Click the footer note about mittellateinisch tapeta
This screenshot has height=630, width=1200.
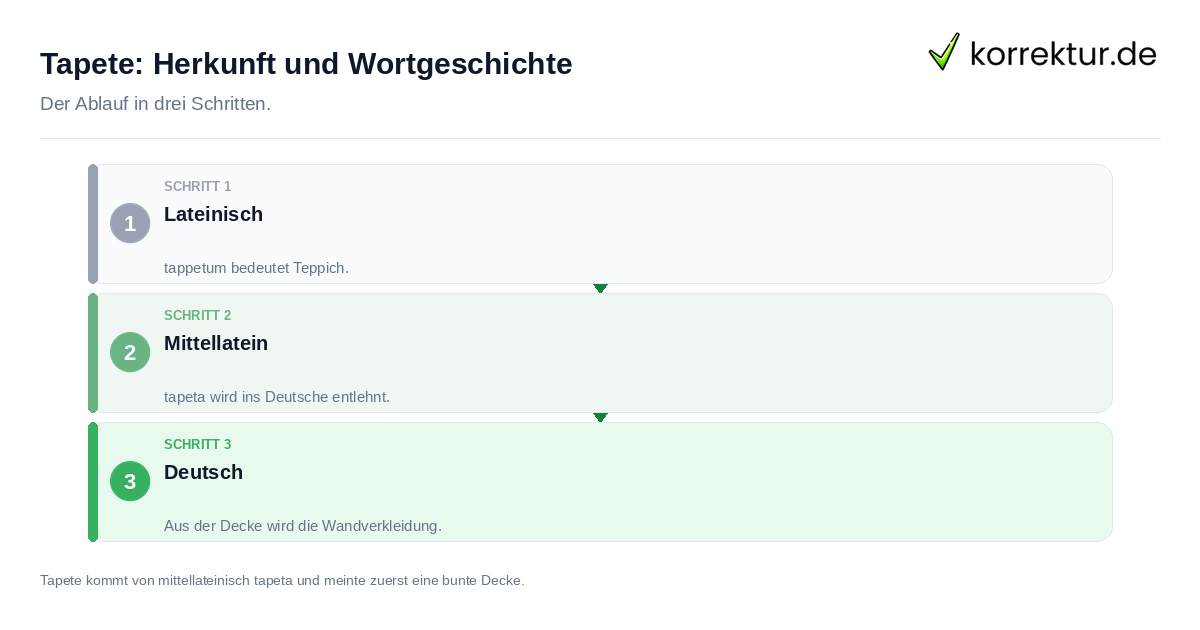tap(282, 580)
